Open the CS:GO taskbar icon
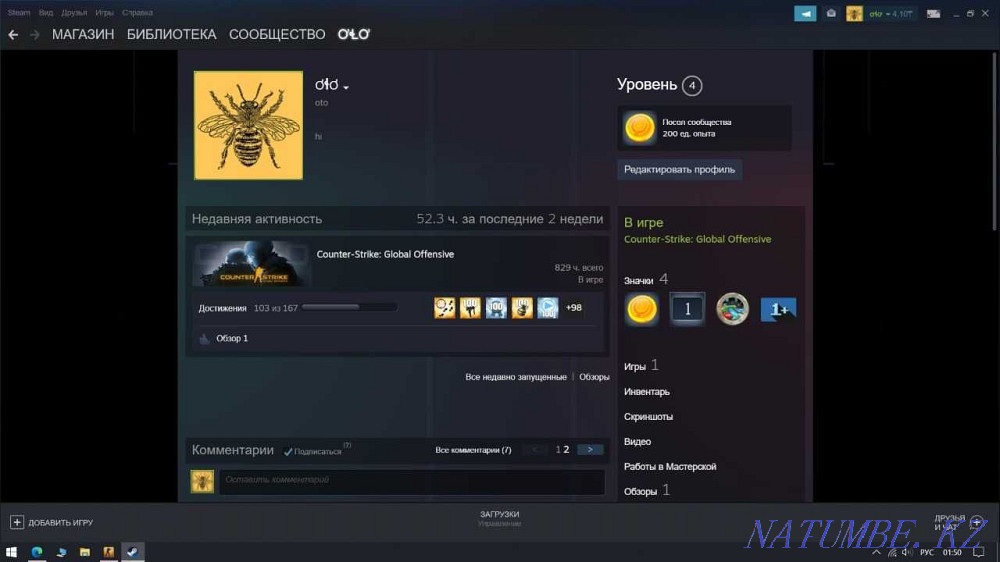The image size is (1000, 562). pyautogui.click(x=108, y=552)
